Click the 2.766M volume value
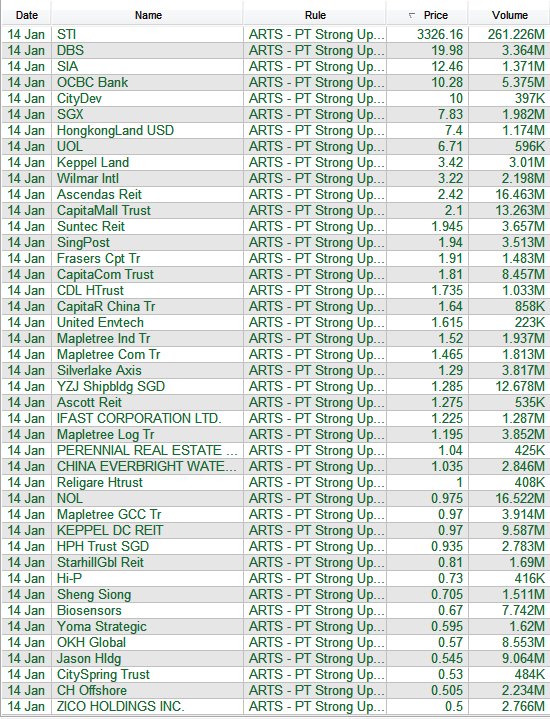The image size is (550, 719). click(x=523, y=707)
